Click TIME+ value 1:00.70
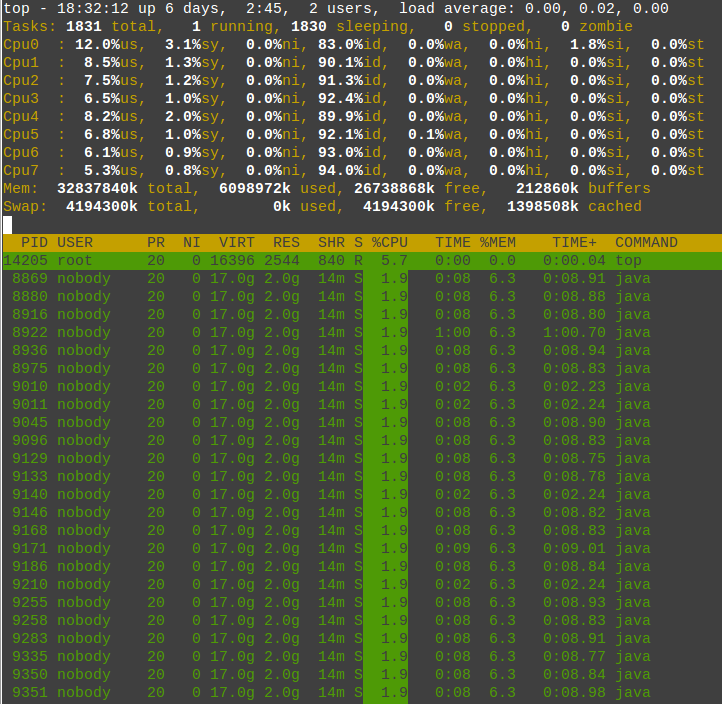 [x=574, y=332]
